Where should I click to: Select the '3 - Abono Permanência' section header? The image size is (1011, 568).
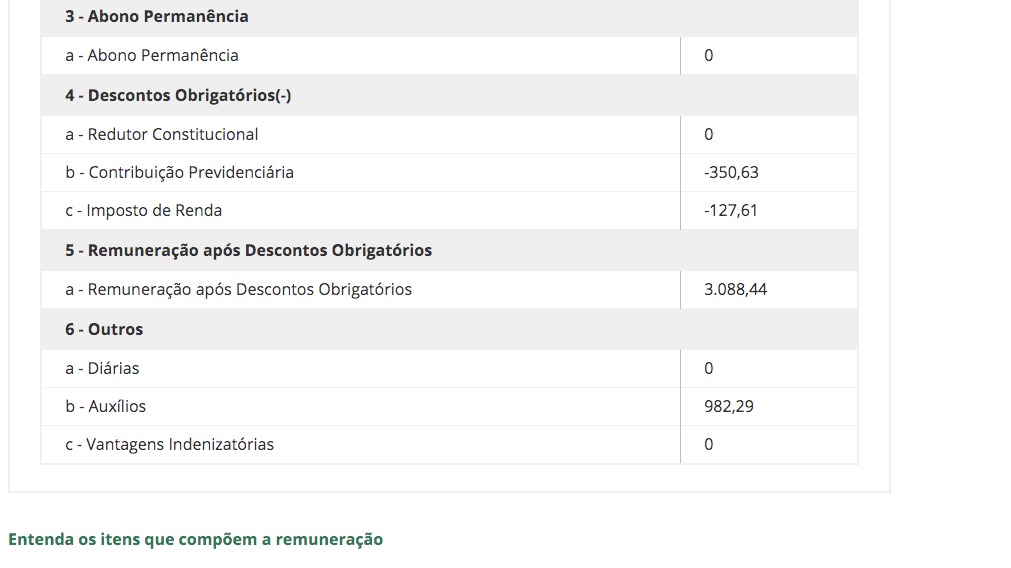pyautogui.click(x=157, y=16)
